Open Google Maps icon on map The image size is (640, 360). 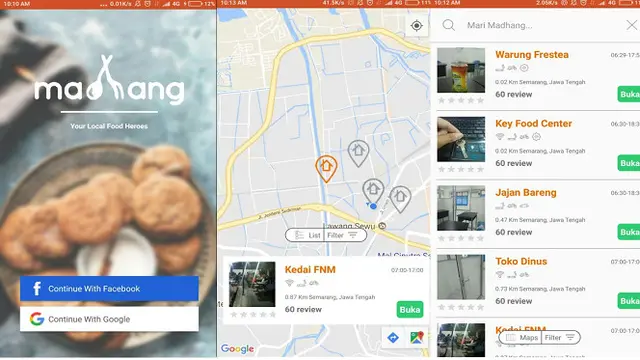417,338
